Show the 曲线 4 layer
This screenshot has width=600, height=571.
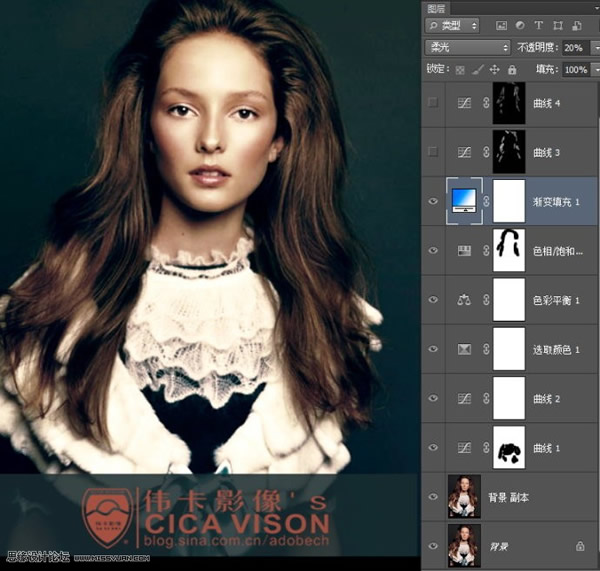tap(433, 103)
